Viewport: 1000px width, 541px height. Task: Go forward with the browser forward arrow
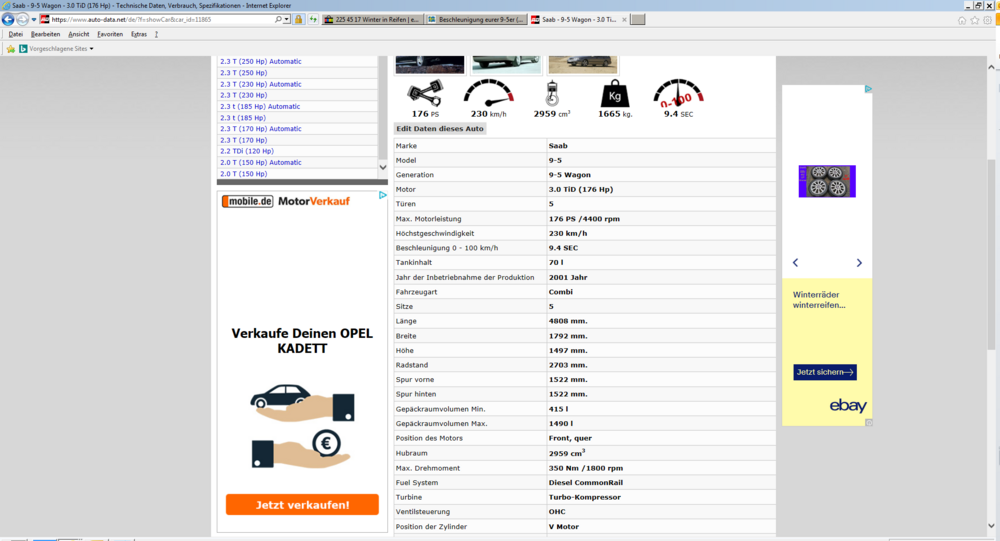22,20
